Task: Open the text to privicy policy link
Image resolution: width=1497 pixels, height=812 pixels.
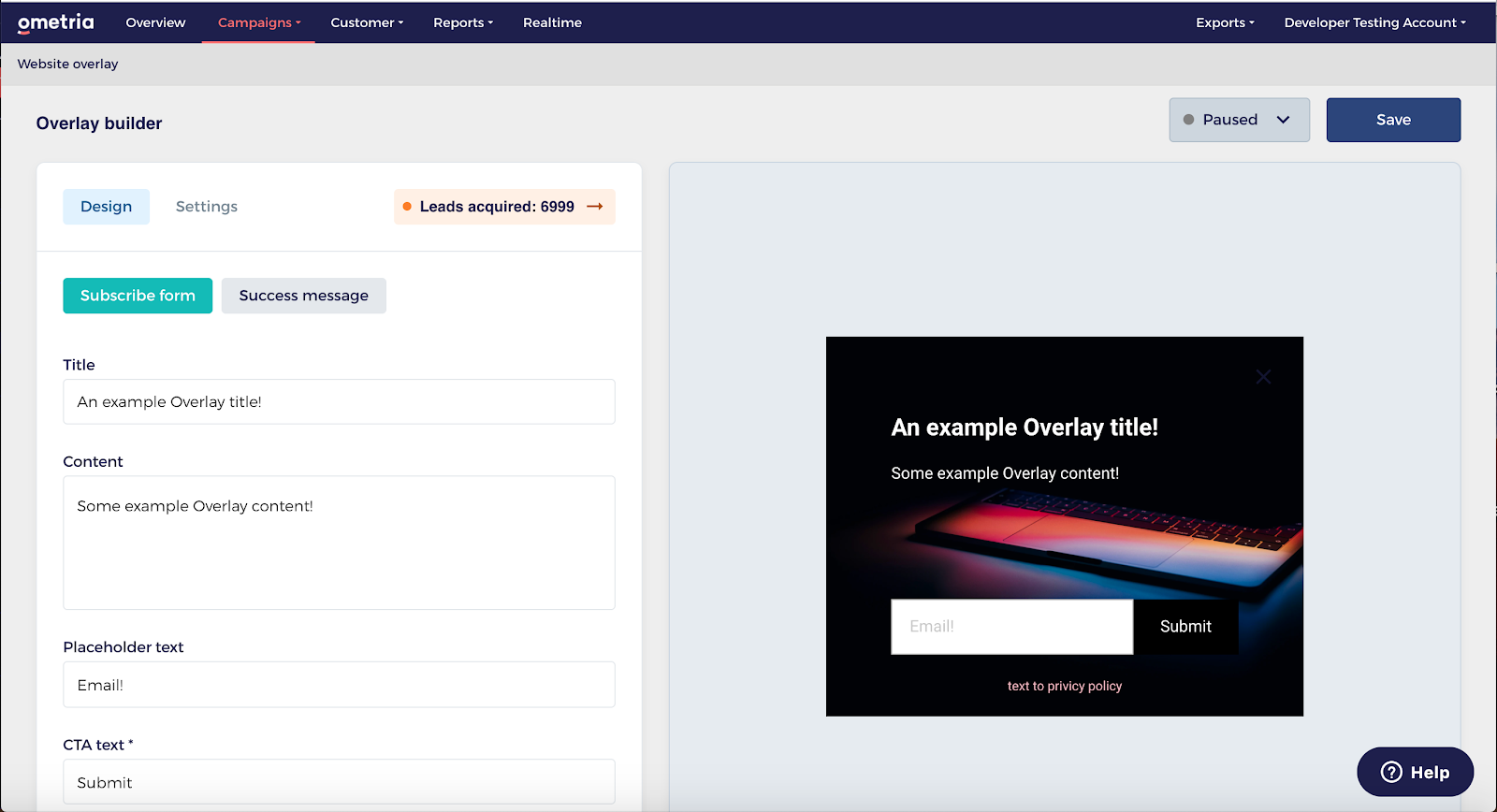Action: click(1065, 686)
